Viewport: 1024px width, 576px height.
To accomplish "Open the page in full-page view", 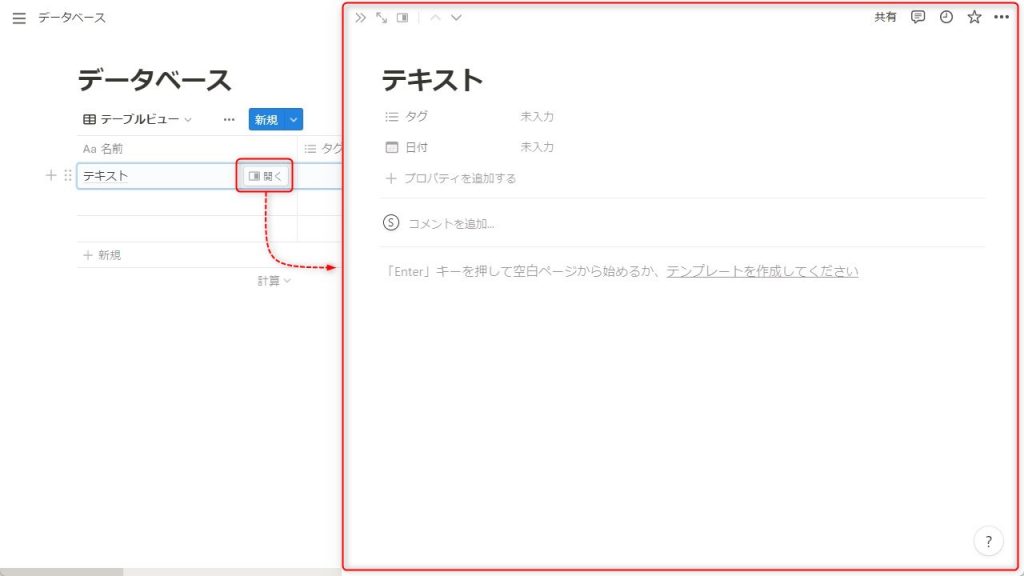I will (381, 18).
